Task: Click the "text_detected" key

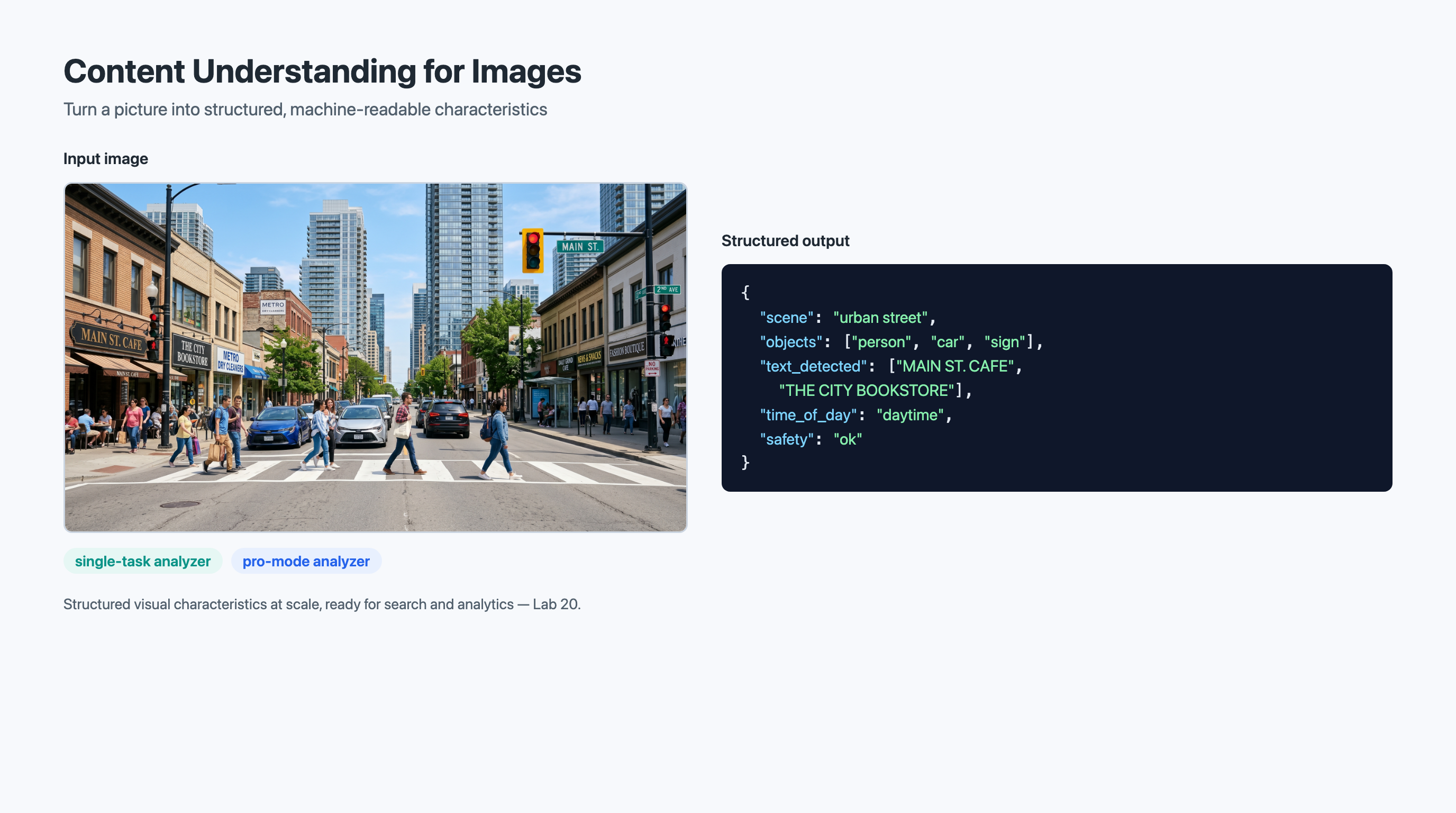Action: tap(813, 366)
